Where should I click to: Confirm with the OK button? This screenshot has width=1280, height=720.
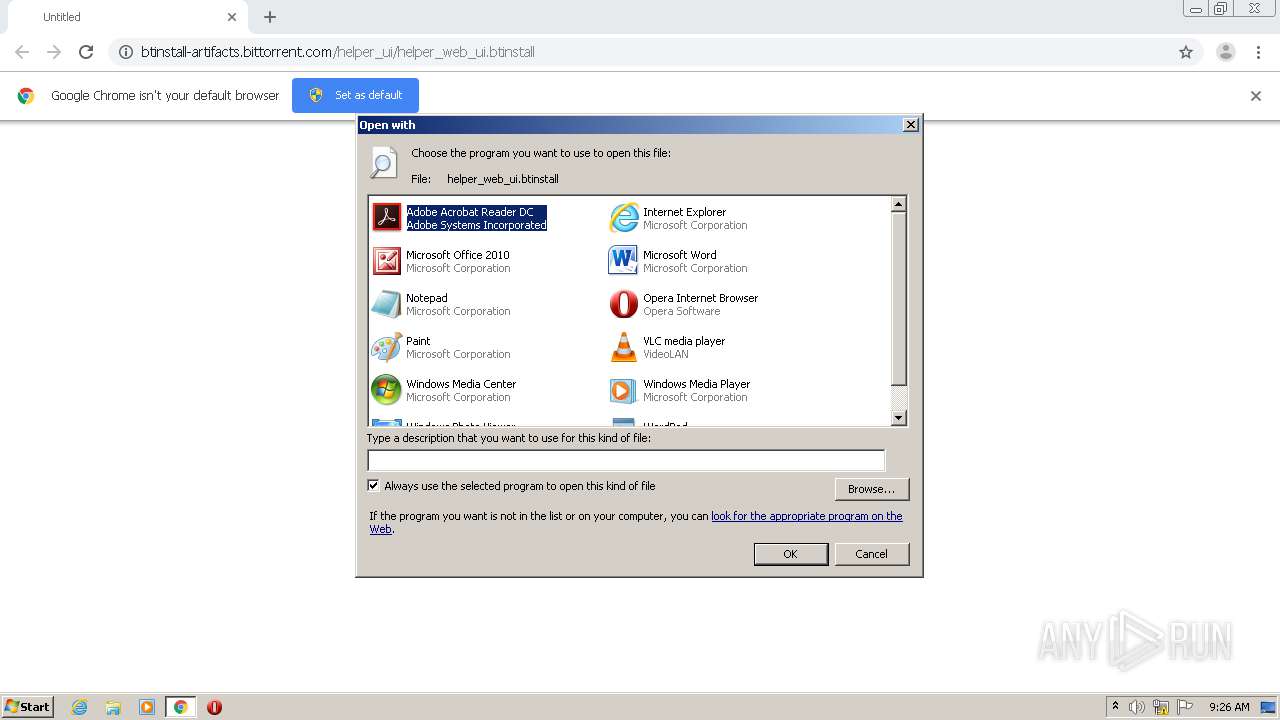click(x=791, y=554)
